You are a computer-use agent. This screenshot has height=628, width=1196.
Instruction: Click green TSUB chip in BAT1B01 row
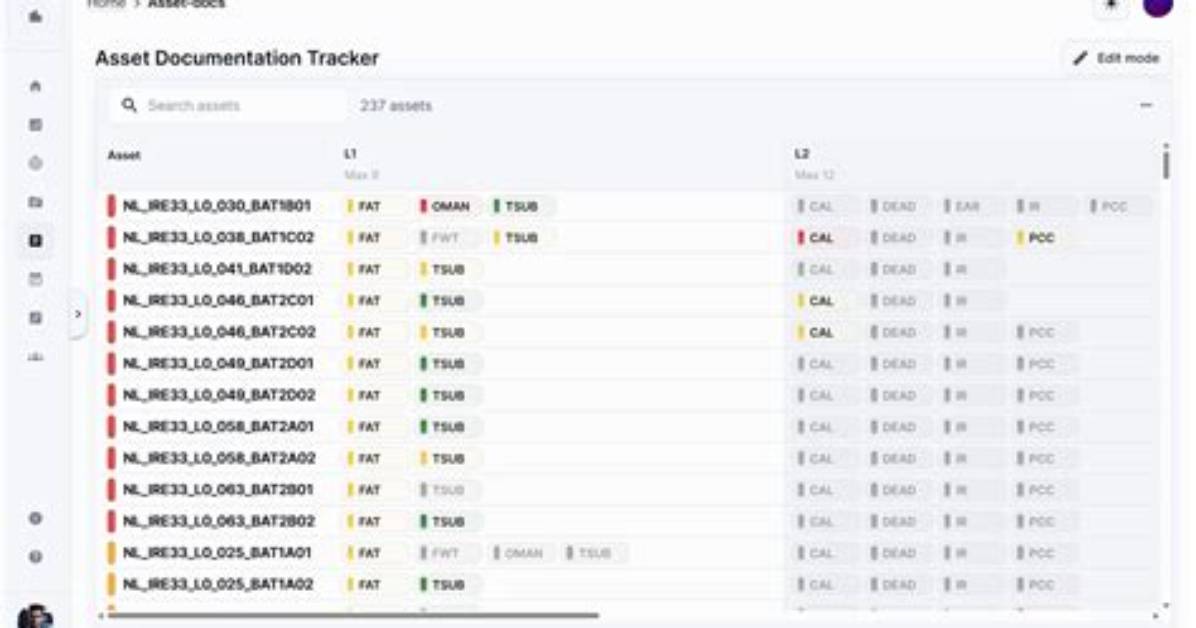[x=522, y=206]
